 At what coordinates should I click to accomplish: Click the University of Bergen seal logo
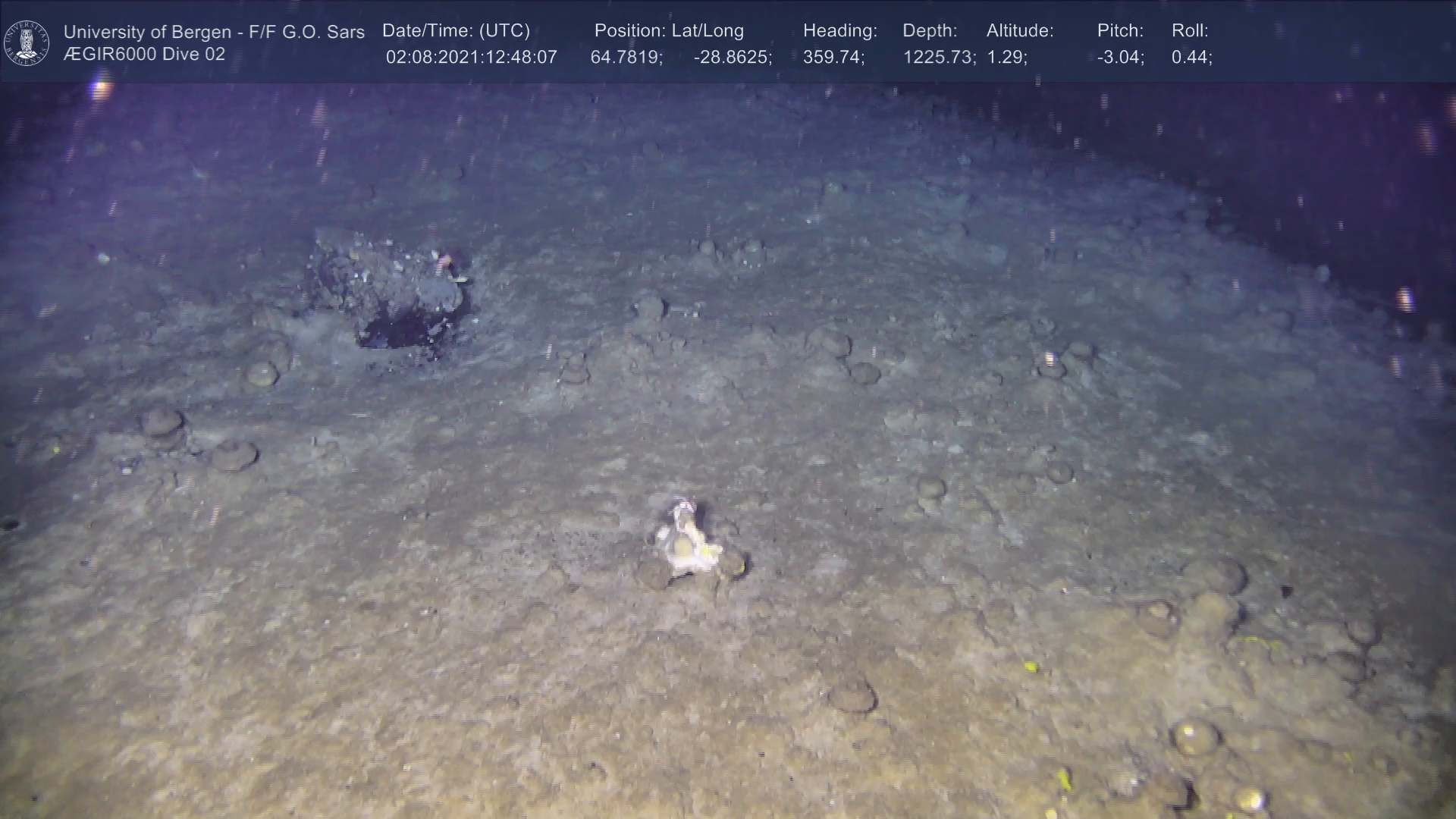pos(27,42)
